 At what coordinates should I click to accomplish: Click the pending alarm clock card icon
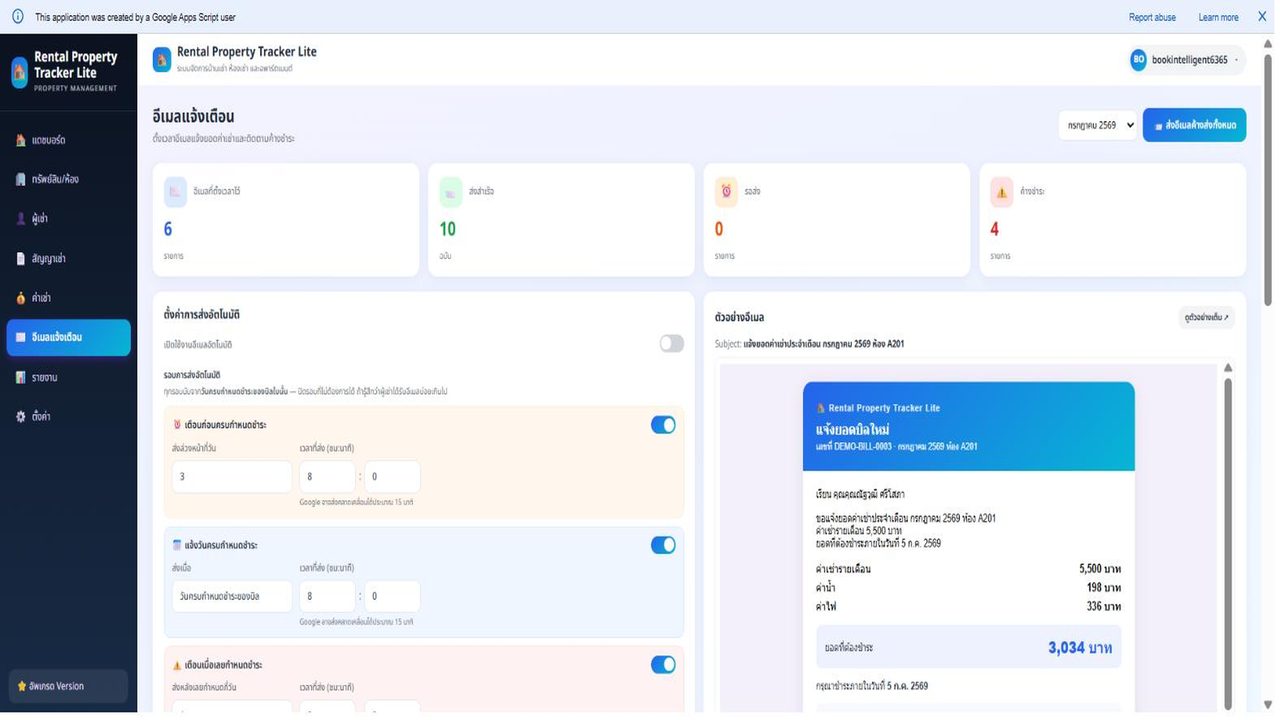tap(726, 192)
